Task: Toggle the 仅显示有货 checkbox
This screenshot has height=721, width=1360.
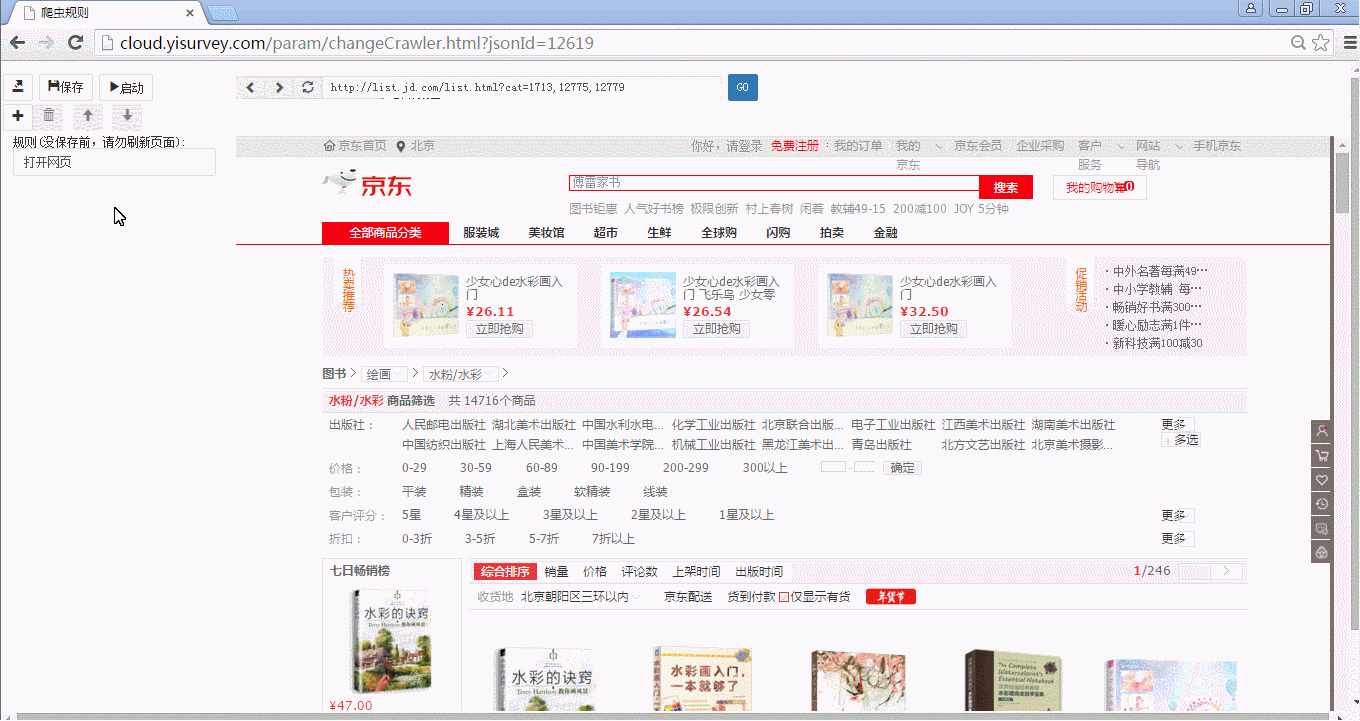Action: tap(784, 597)
